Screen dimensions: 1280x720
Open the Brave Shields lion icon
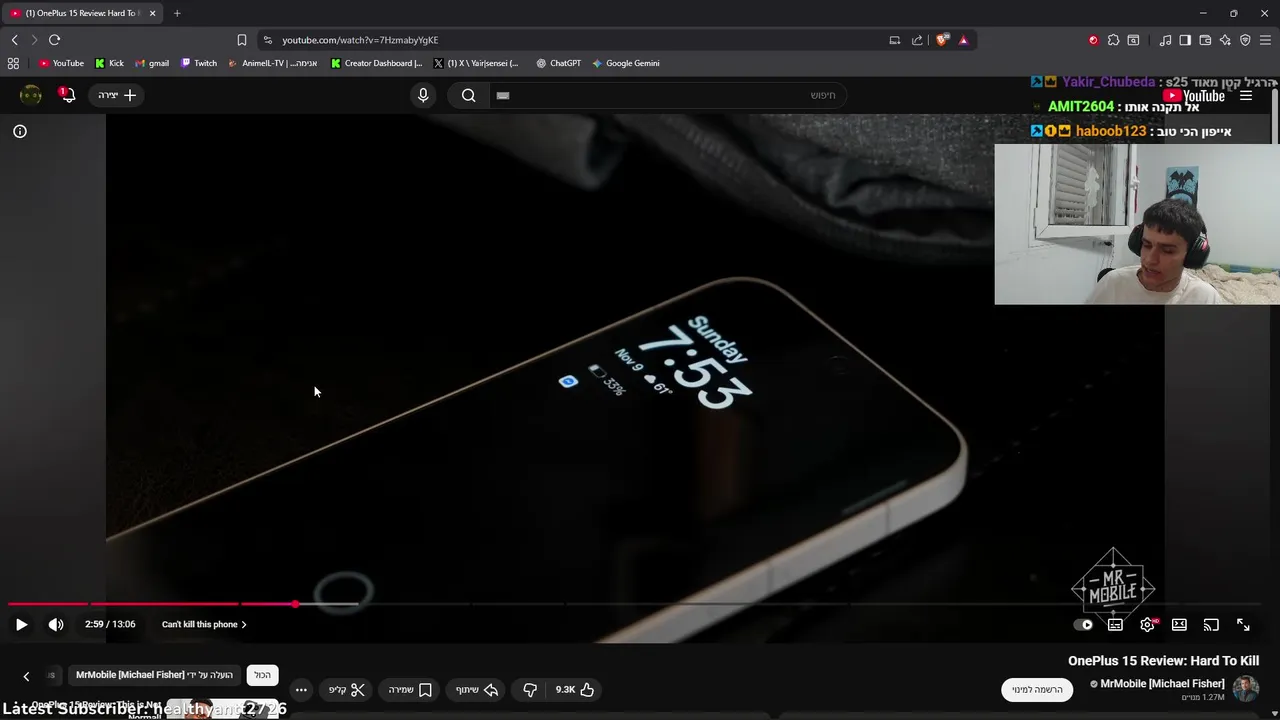(942, 40)
